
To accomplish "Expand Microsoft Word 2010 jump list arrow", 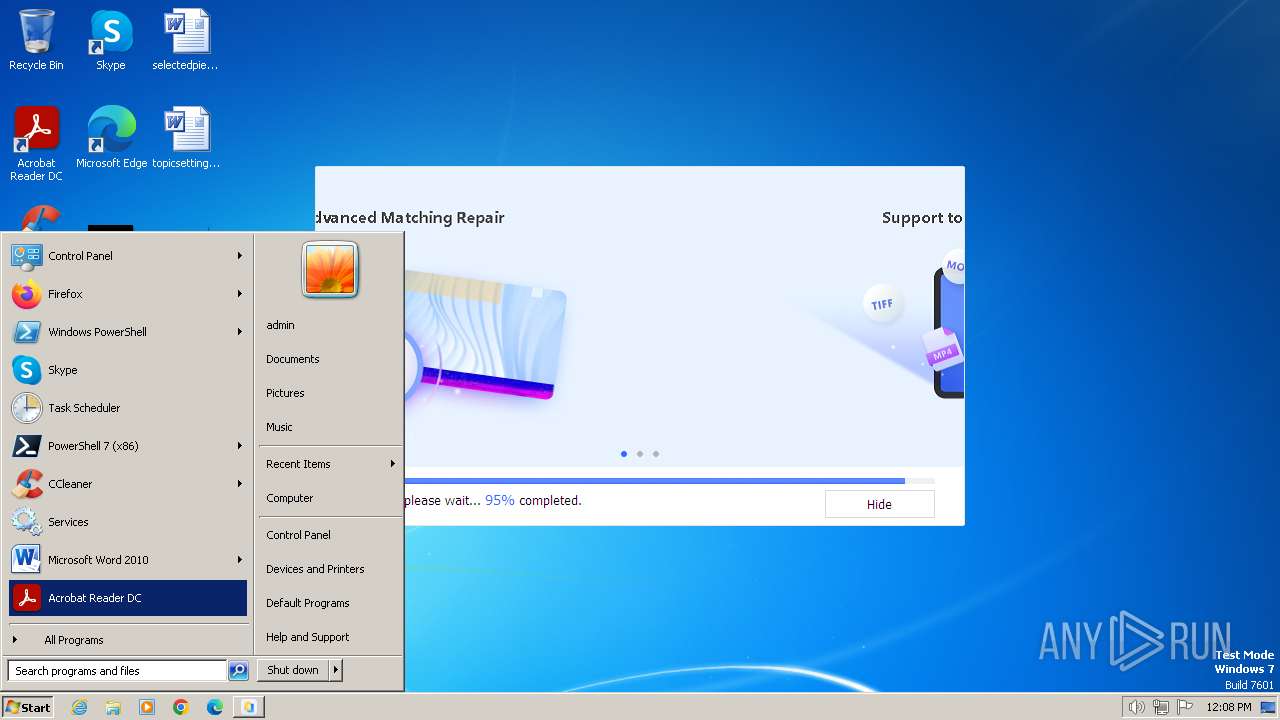I will (x=240, y=560).
